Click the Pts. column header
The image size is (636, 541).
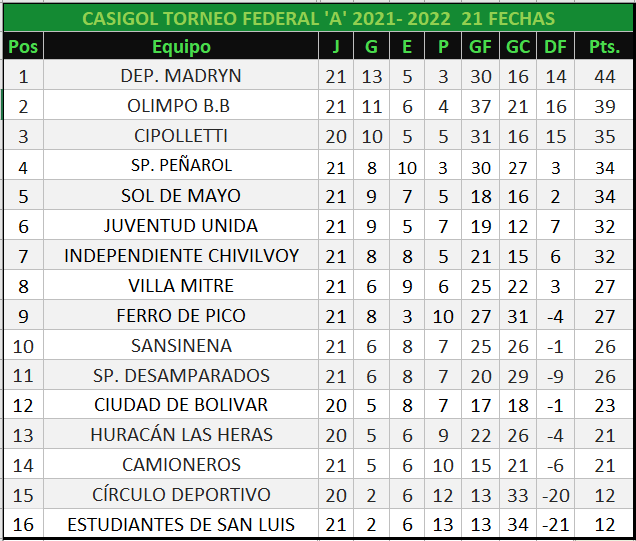pos(604,47)
